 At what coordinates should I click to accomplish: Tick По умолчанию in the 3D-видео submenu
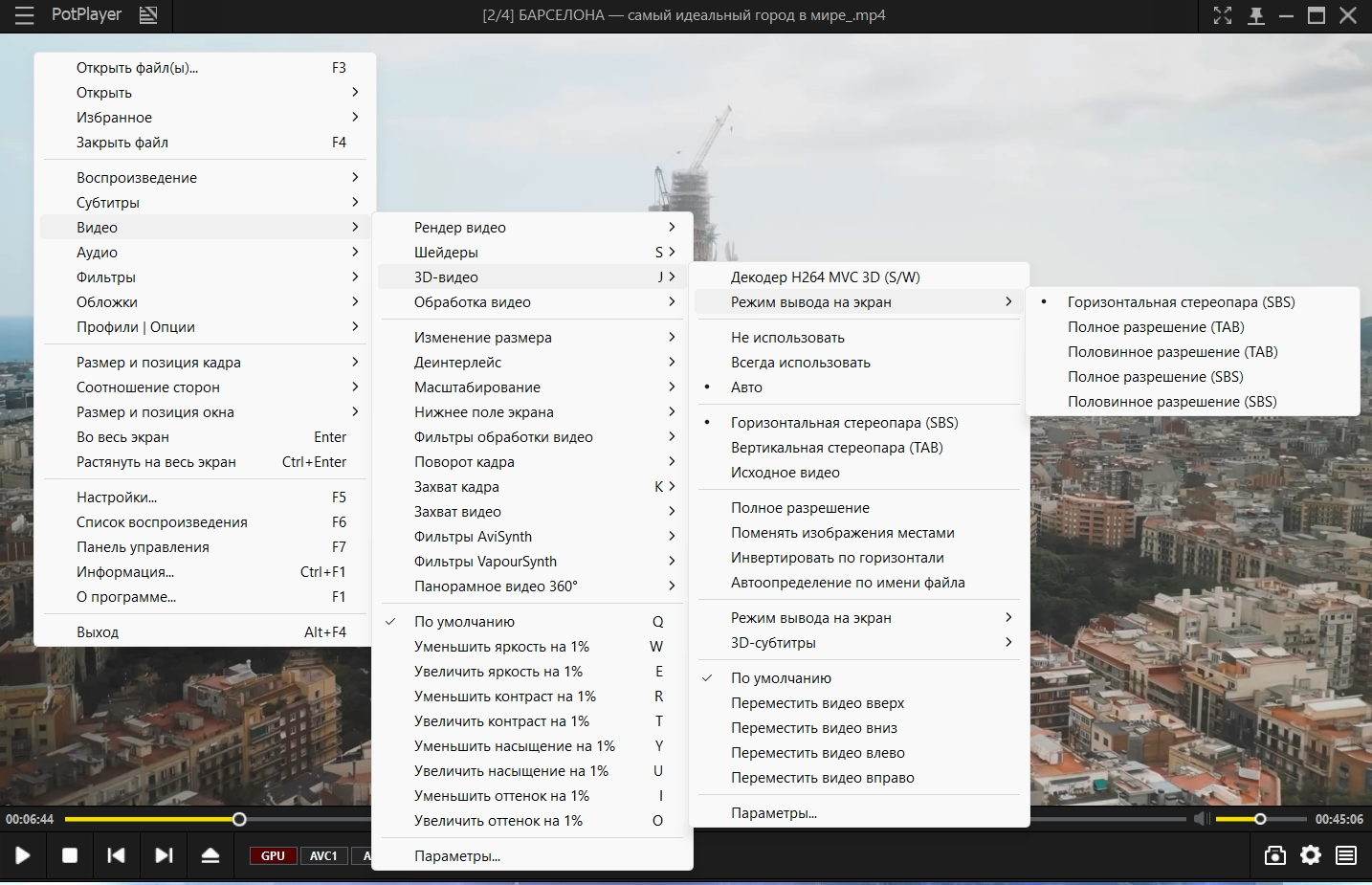[859, 678]
